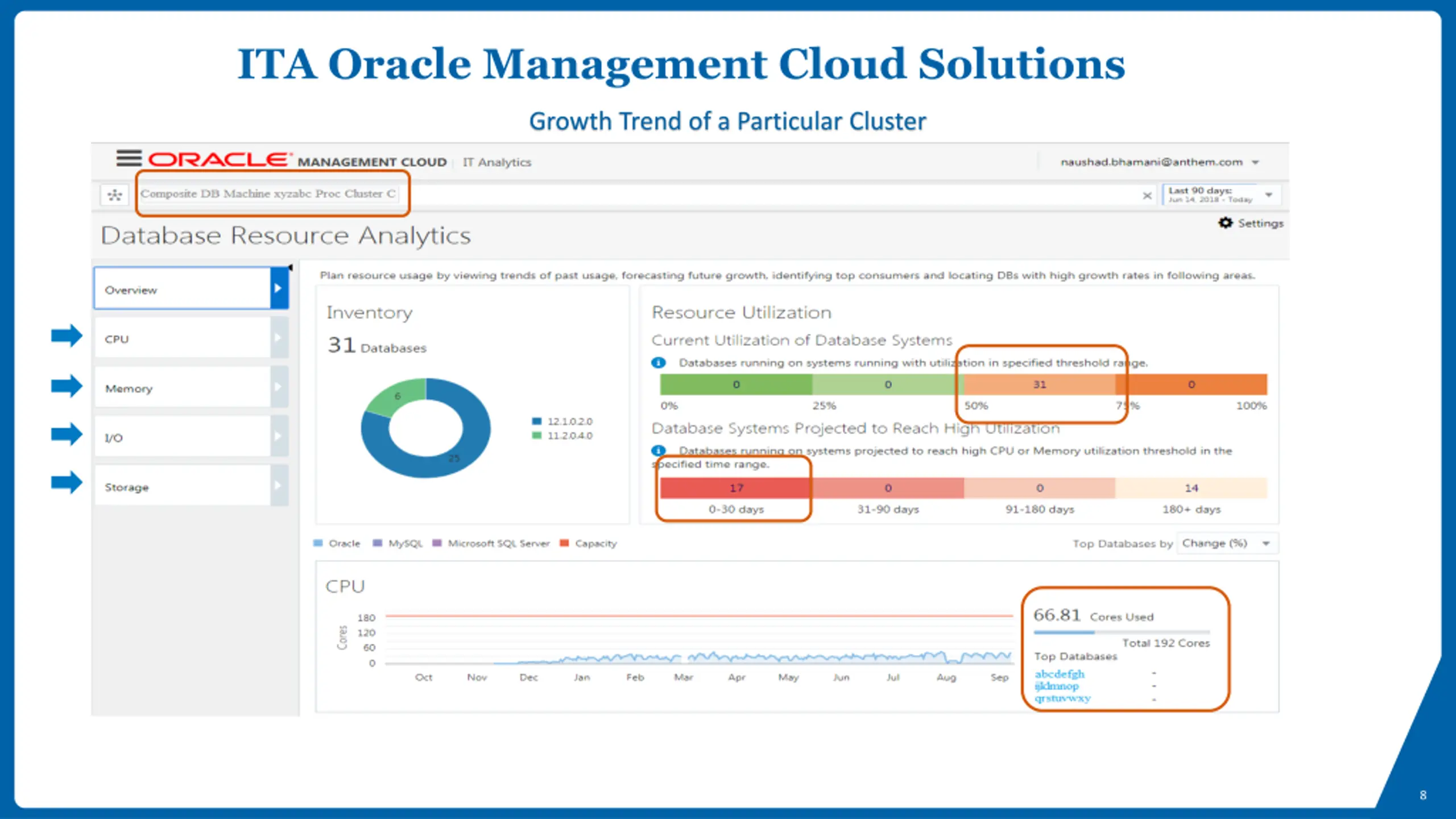The width and height of the screenshot is (1456, 819).
Task: Toggle the Oracle legend entry
Action: pyautogui.click(x=337, y=543)
